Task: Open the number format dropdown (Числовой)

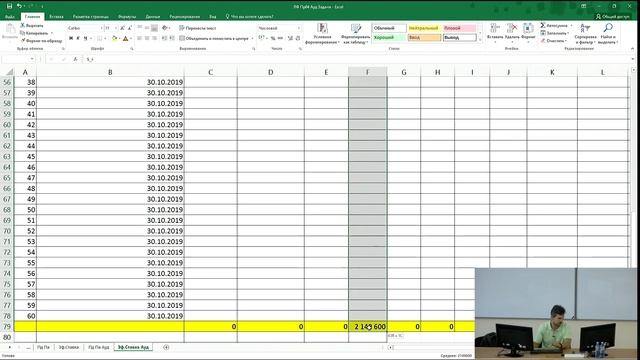Action: pyautogui.click(x=299, y=28)
